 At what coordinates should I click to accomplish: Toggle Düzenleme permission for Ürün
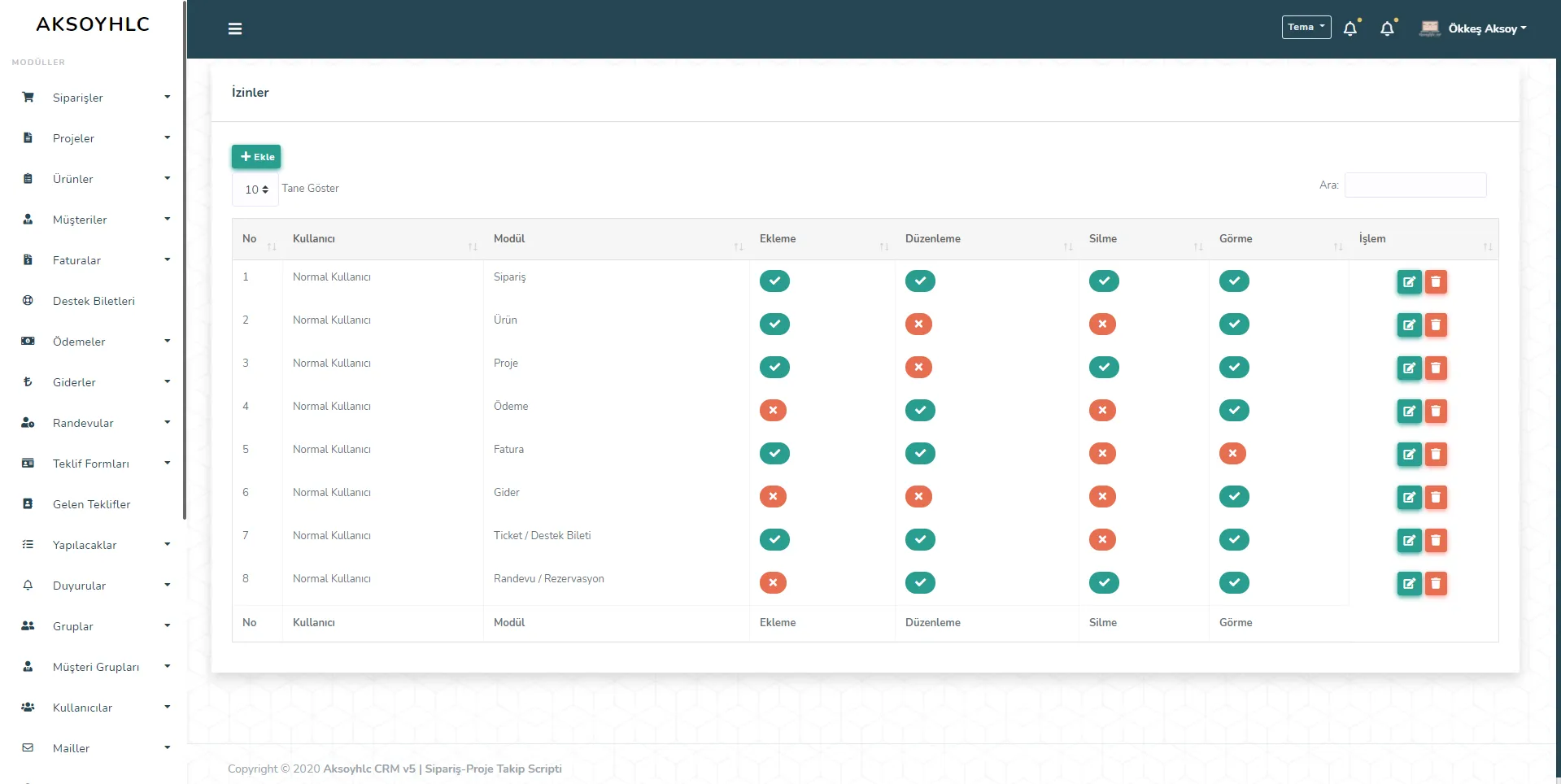pos(918,324)
